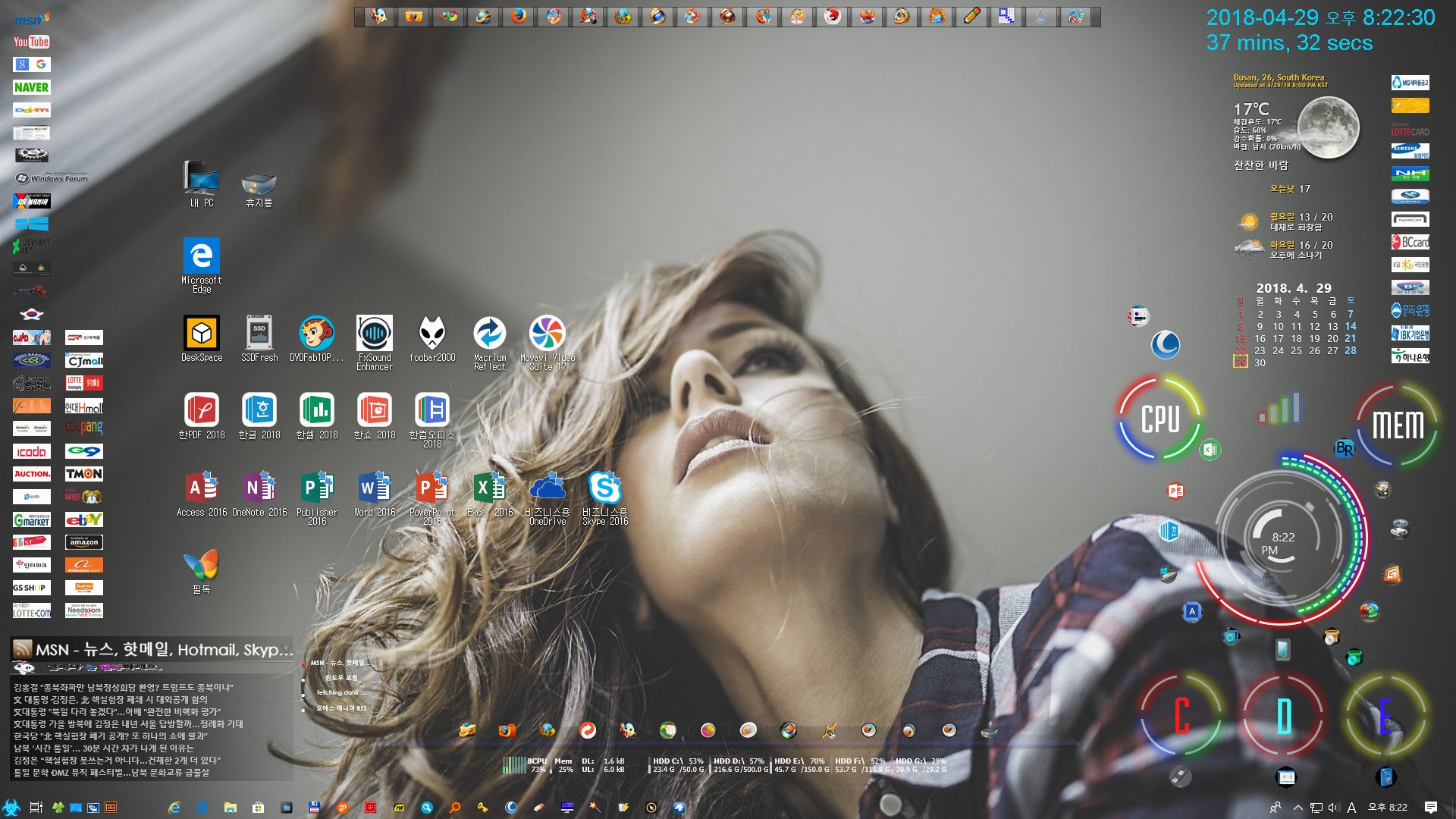This screenshot has width=1456, height=819.
Task: Open the 휴지통 recycle bin icon
Action: coord(259,188)
